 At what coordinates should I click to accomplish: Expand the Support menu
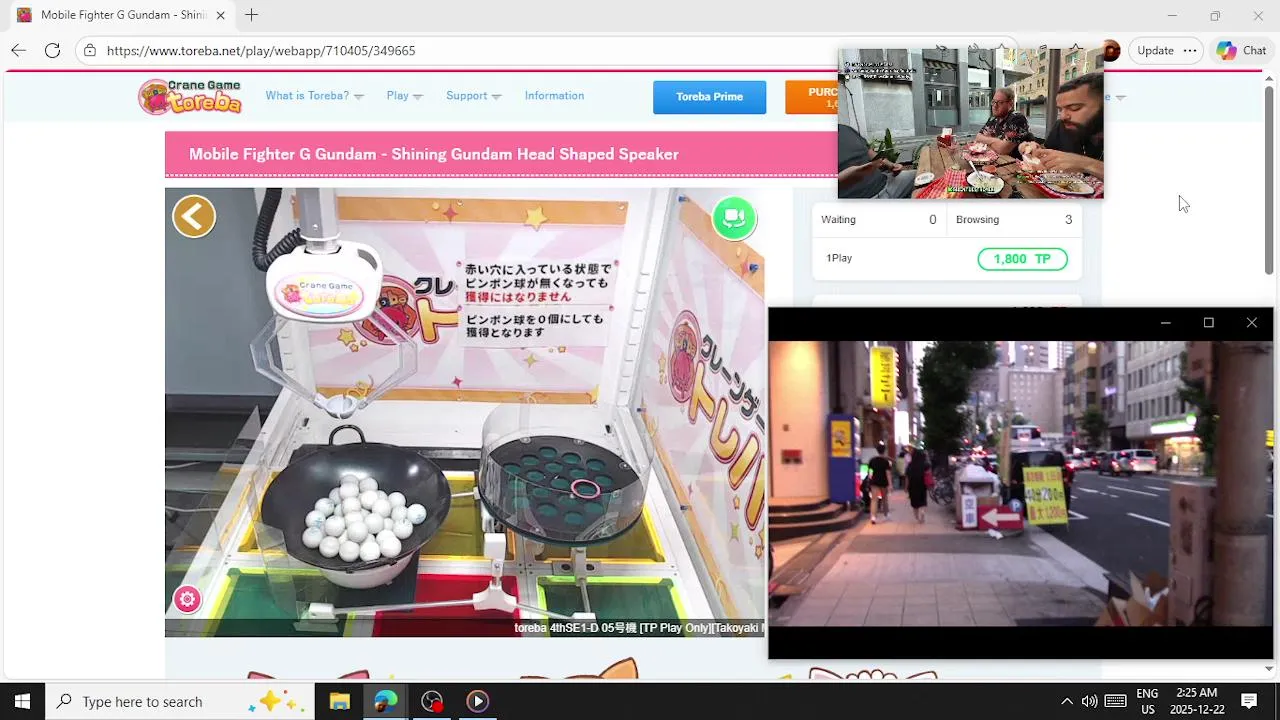tap(473, 96)
